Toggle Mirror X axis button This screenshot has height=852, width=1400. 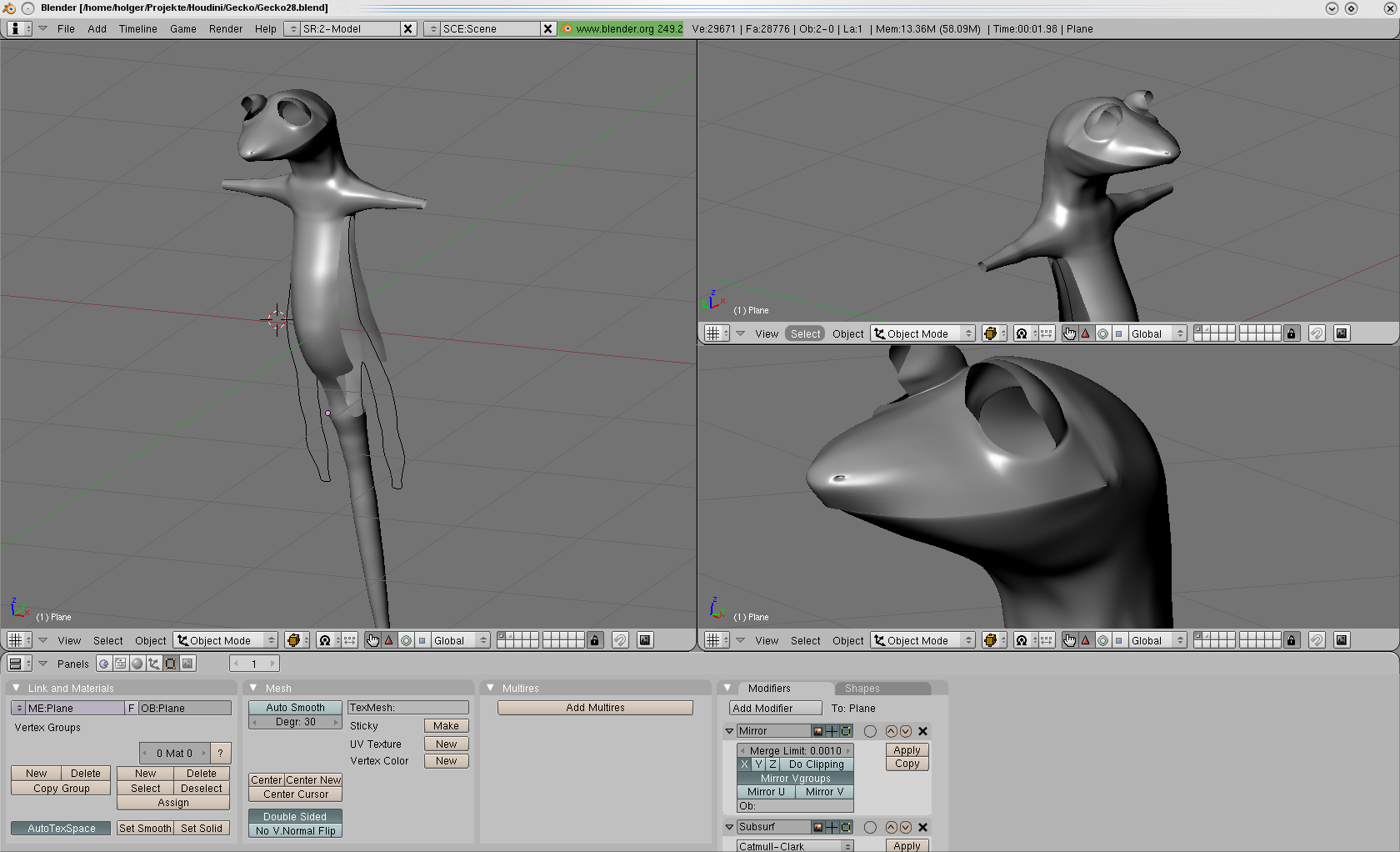[744, 764]
